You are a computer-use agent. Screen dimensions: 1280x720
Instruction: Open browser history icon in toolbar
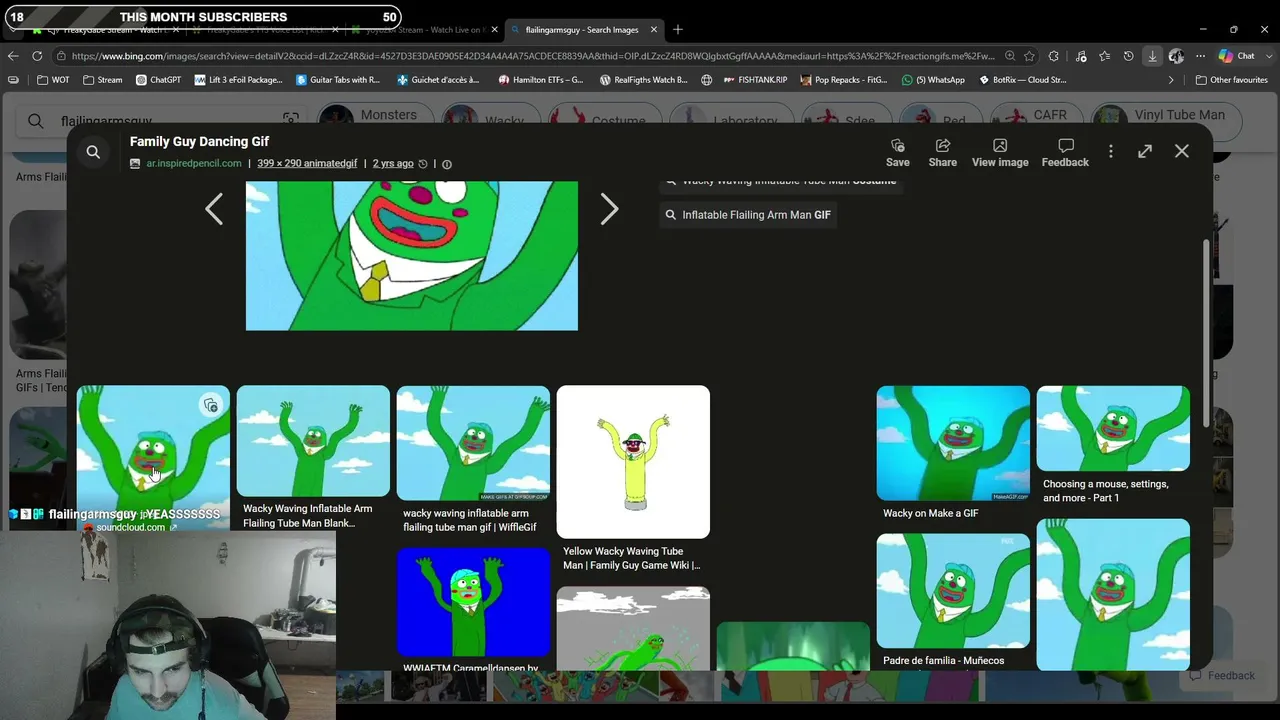pos(1128,56)
